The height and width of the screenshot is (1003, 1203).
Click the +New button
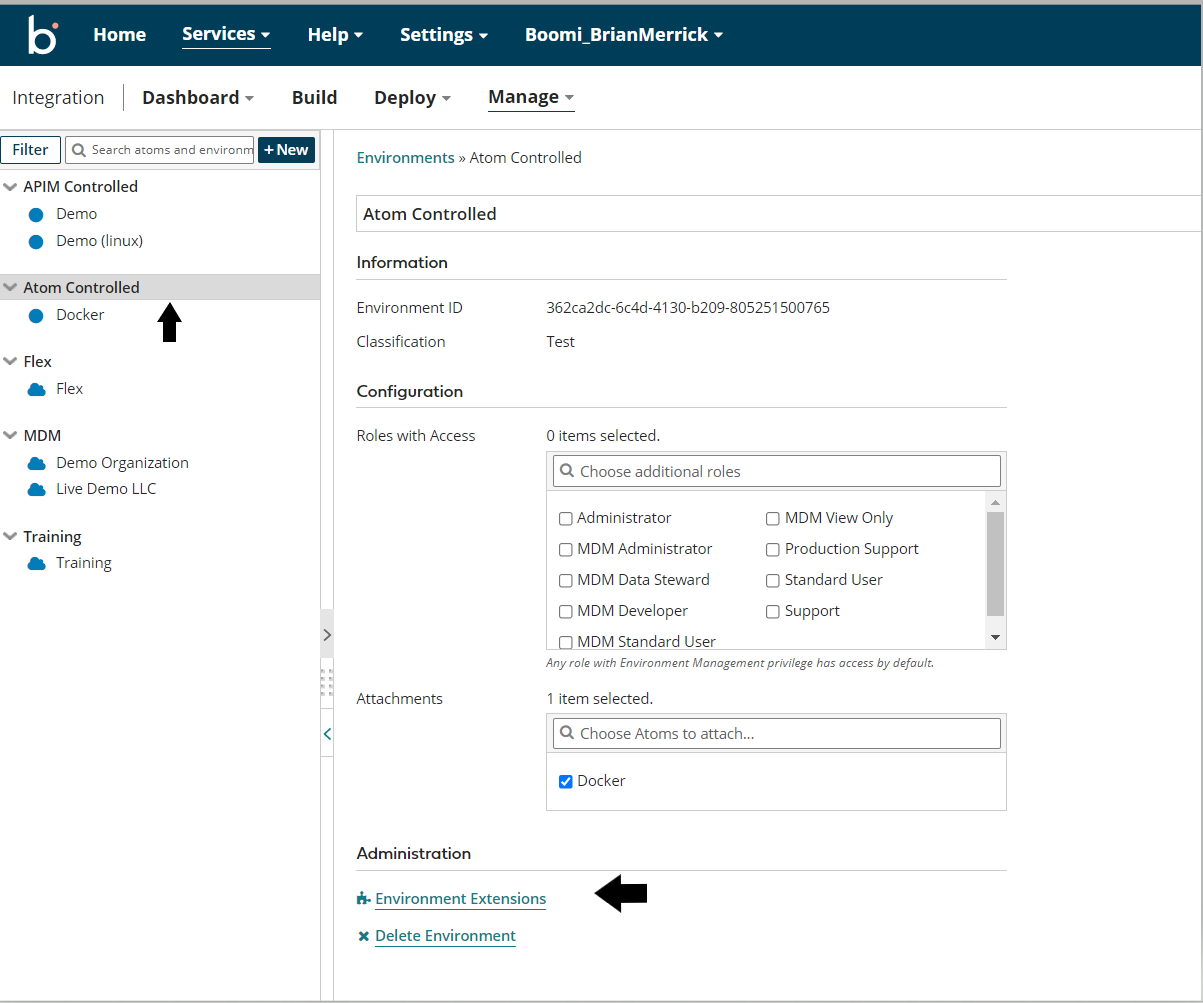click(286, 149)
